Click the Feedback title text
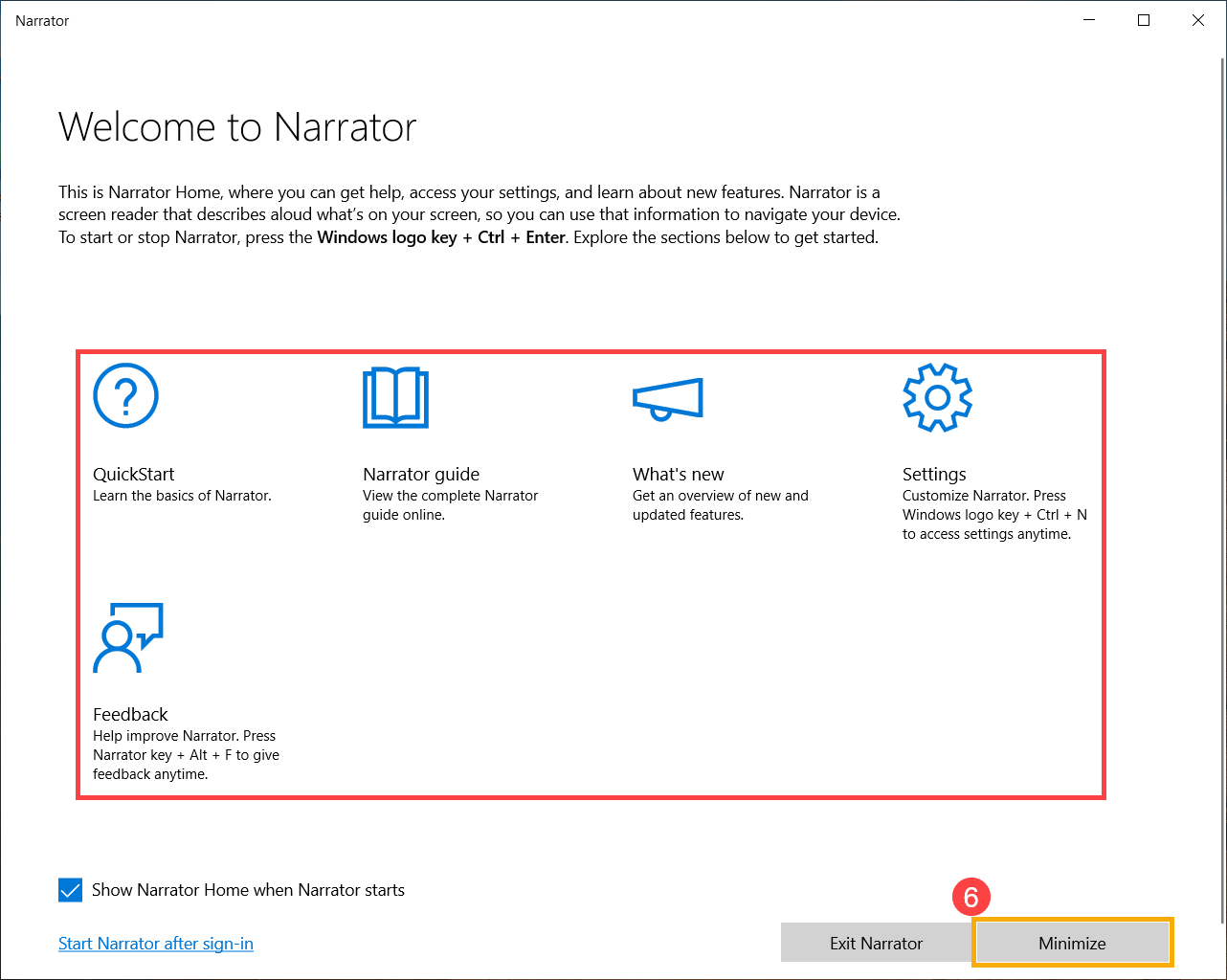Image resolution: width=1227 pixels, height=980 pixels. [130, 714]
